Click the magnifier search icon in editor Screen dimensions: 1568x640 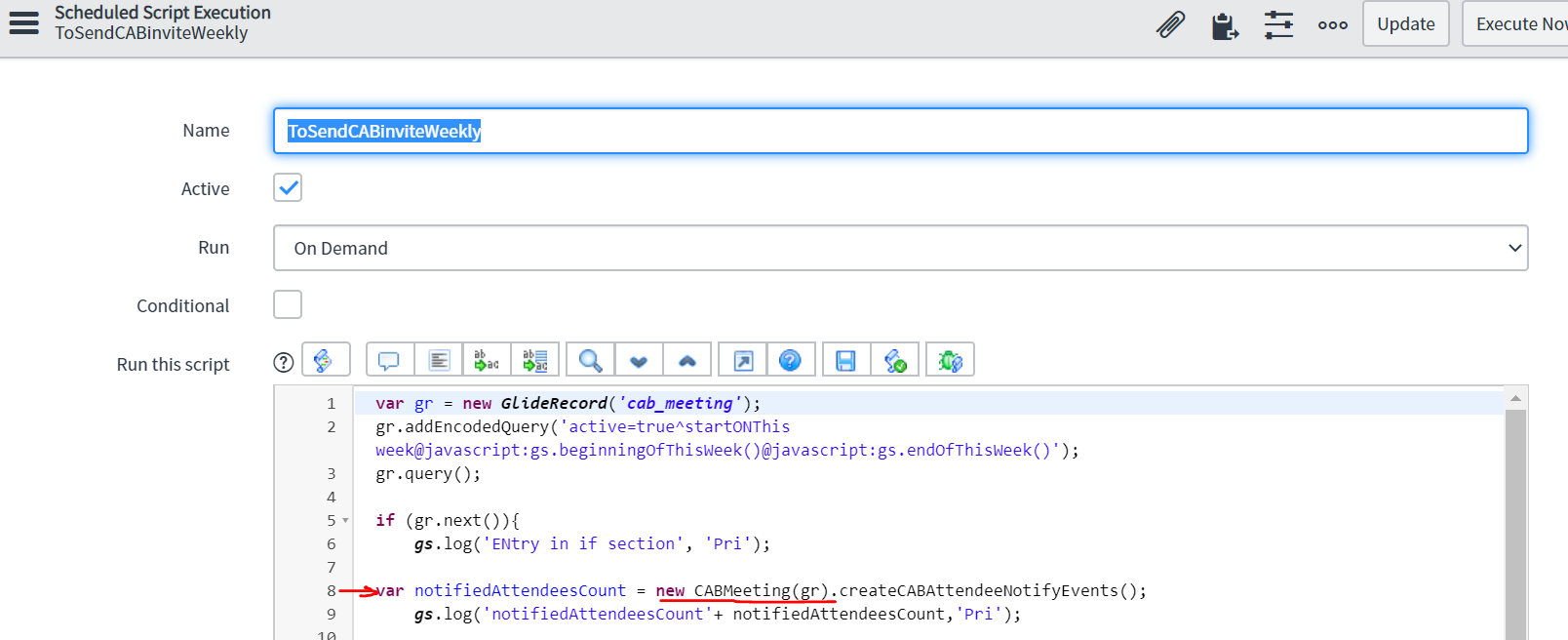(590, 360)
